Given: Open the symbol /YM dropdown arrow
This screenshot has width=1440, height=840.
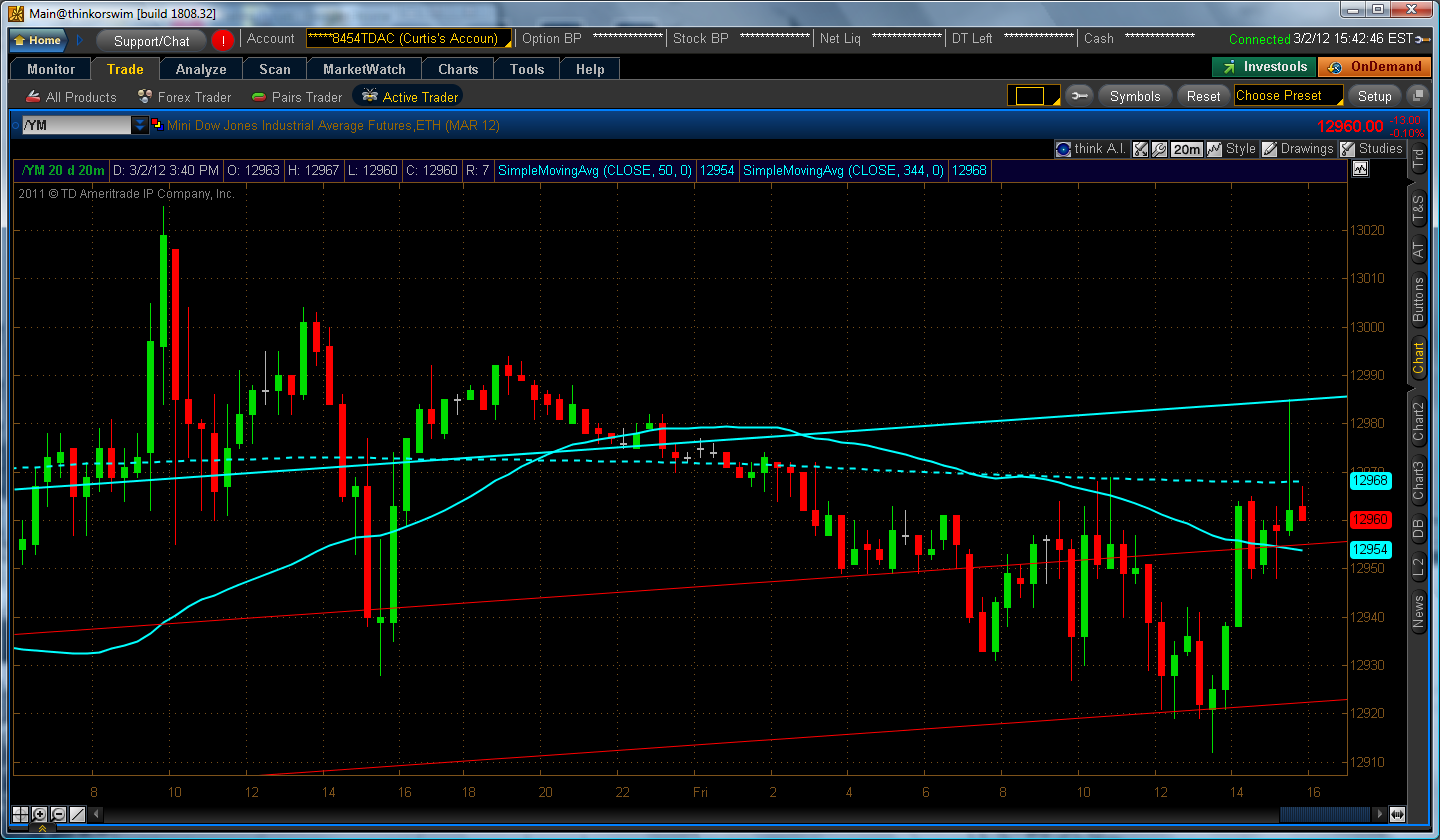Looking at the screenshot, I should pyautogui.click(x=140, y=125).
